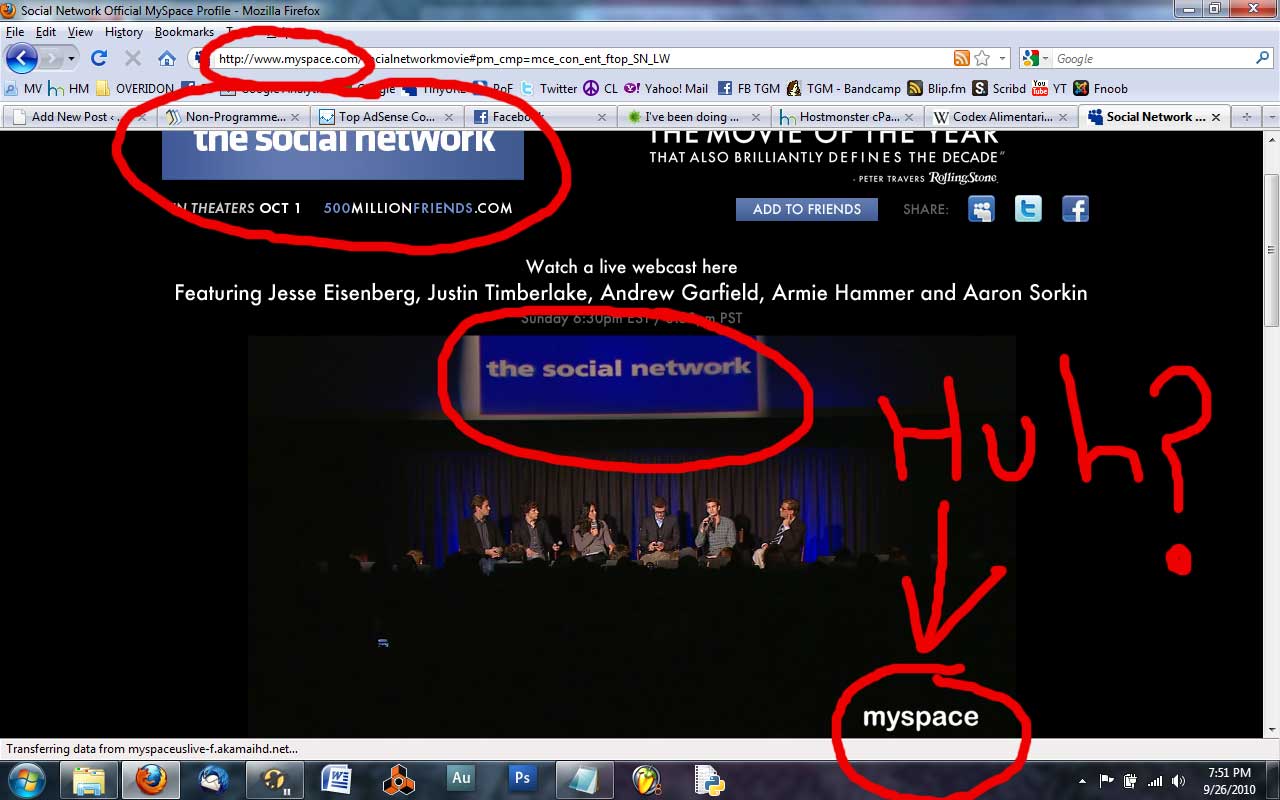
Task: Open the MV bookmark
Action: point(23,88)
